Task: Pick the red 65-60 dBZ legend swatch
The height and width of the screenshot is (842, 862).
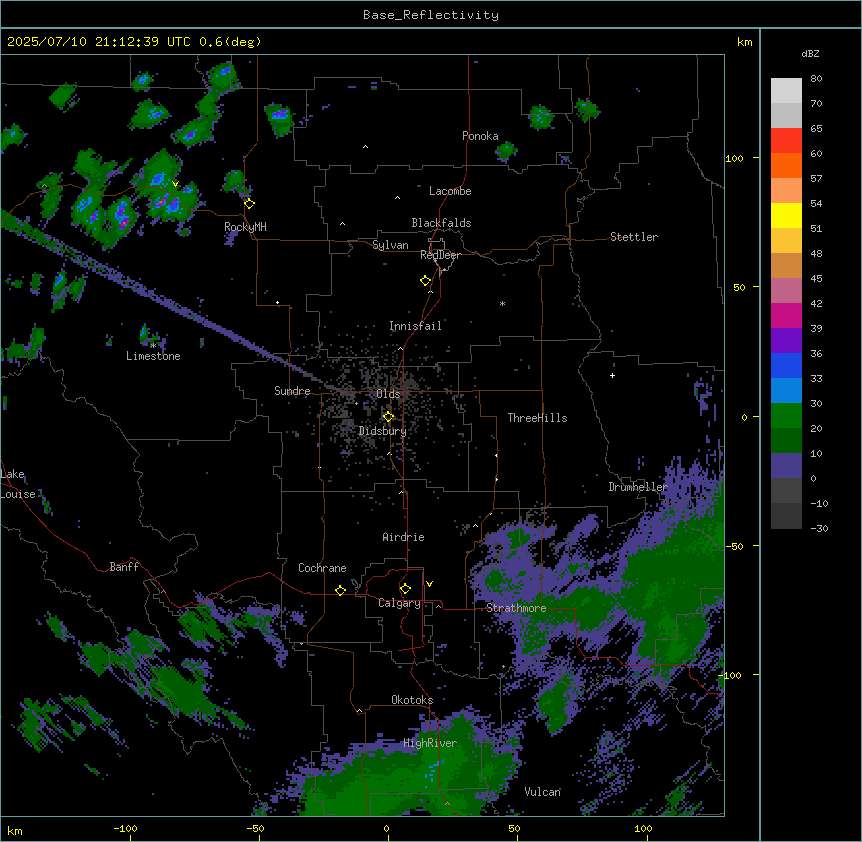Action: (x=786, y=141)
